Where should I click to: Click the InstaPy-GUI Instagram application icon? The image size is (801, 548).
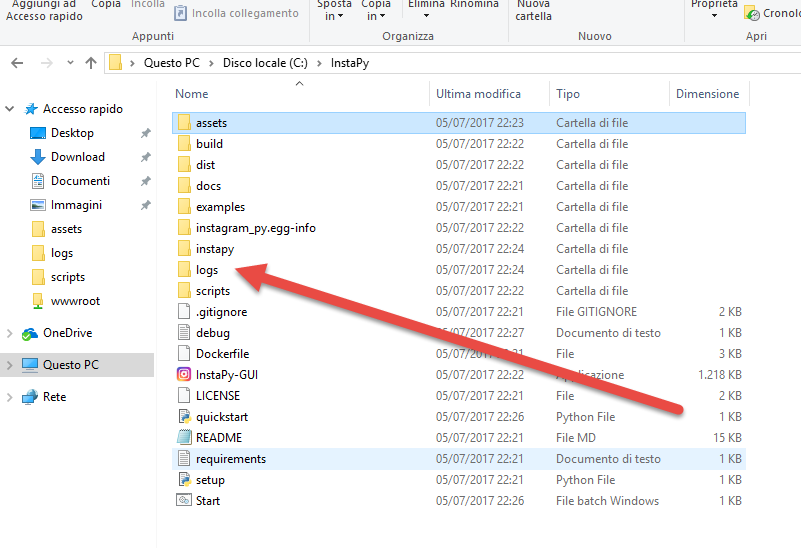pyautogui.click(x=184, y=374)
